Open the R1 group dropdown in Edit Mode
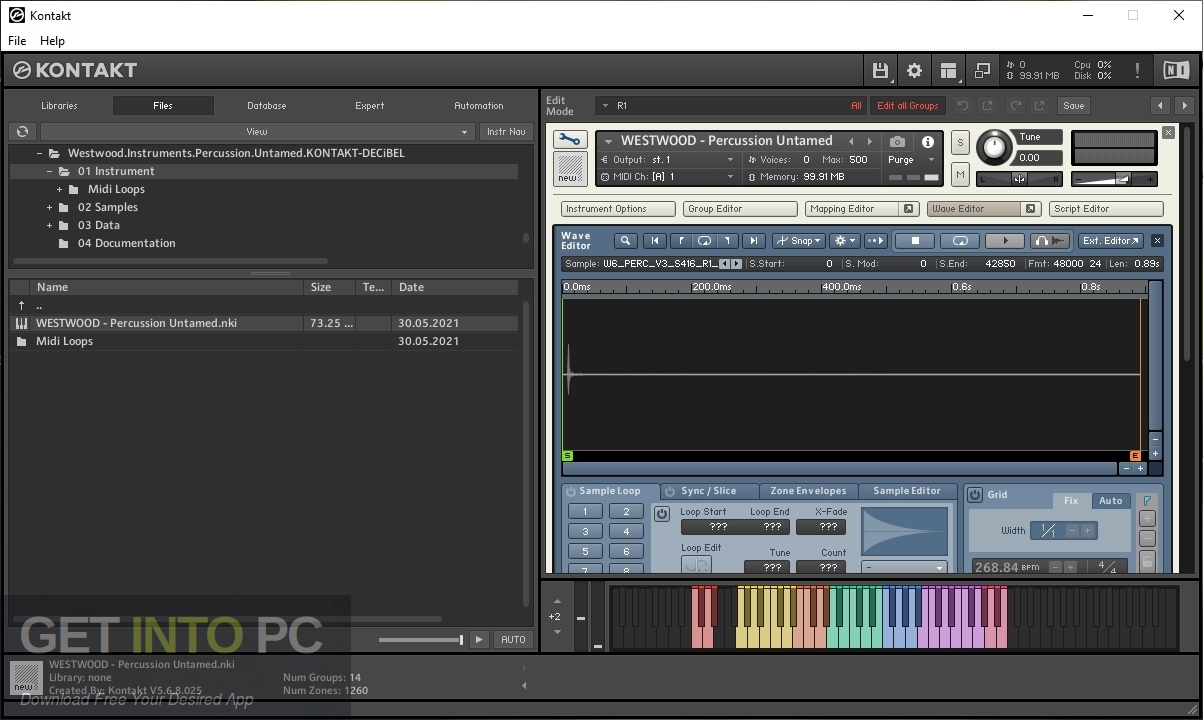The image size is (1203, 720). (x=730, y=105)
